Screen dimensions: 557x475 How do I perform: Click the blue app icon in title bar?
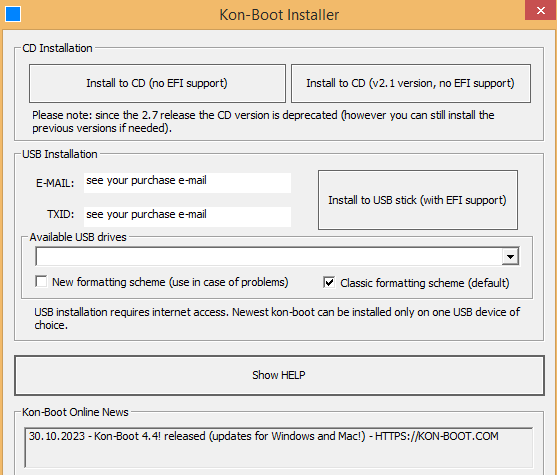13,14
